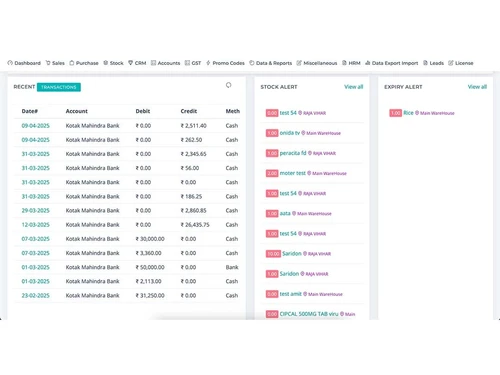
Task: Open the Stock menu
Action: pyautogui.click(x=113, y=63)
